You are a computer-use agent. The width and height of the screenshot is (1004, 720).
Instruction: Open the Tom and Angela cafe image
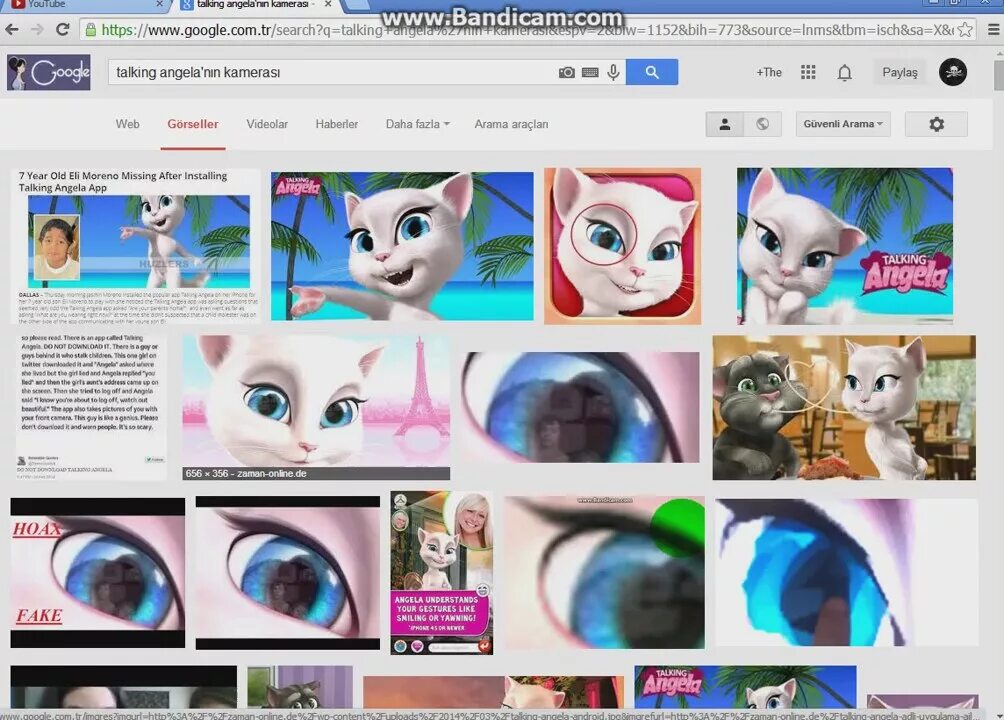tap(844, 407)
